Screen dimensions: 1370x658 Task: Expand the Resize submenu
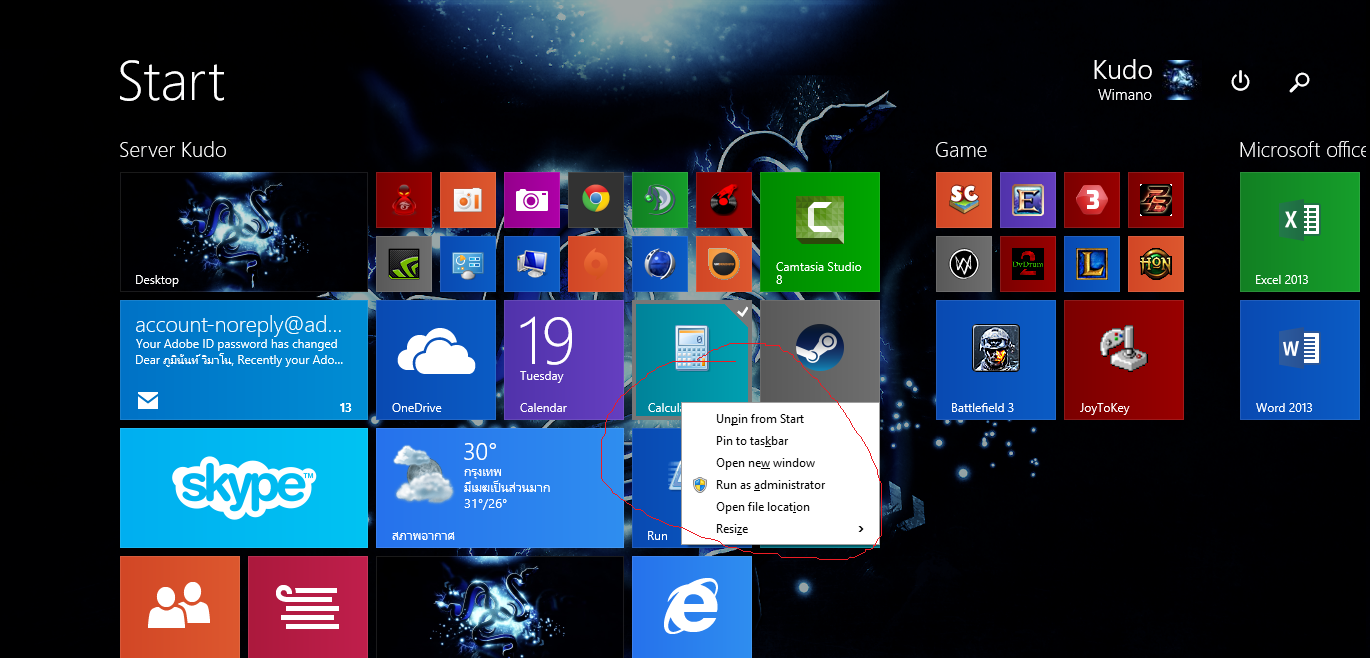tap(780, 529)
